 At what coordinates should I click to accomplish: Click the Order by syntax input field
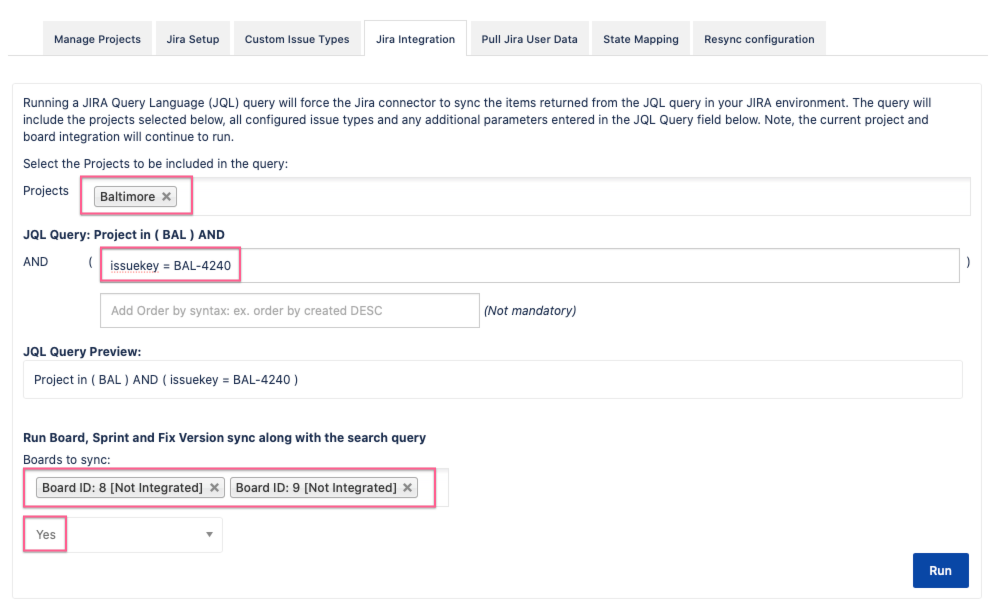[289, 310]
